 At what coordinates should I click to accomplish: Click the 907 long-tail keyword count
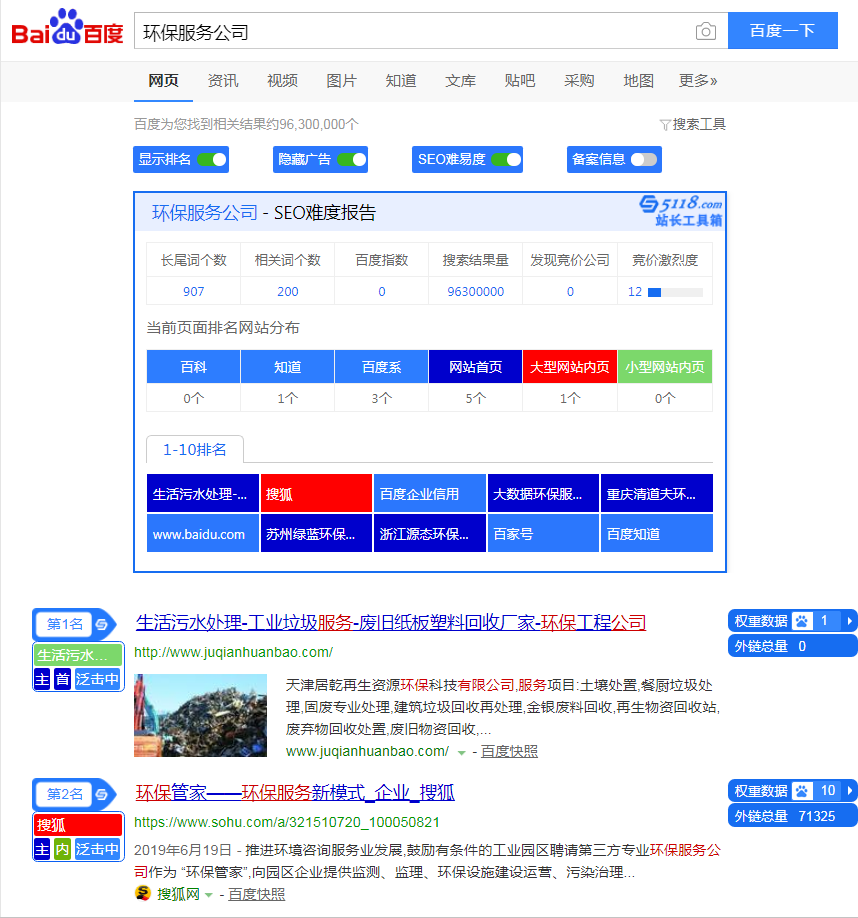click(193, 292)
